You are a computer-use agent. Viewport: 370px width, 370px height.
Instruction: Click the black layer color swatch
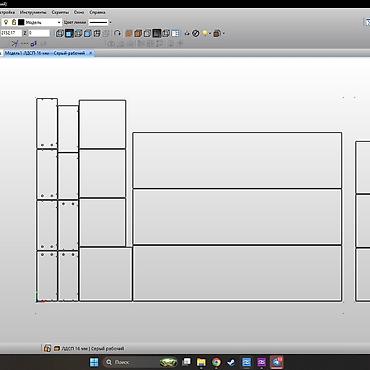[x=21, y=22]
